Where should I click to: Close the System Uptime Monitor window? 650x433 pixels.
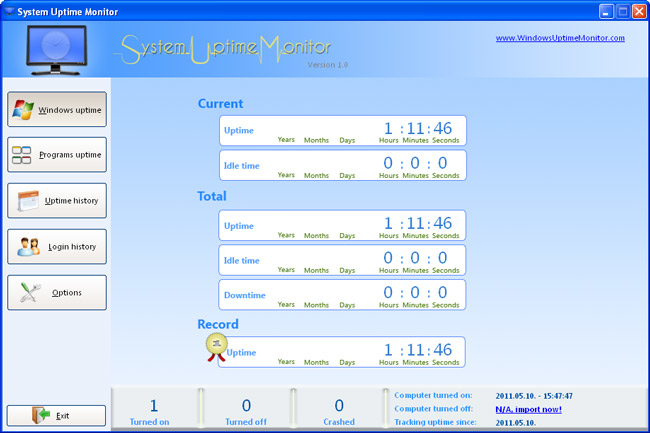(639, 12)
